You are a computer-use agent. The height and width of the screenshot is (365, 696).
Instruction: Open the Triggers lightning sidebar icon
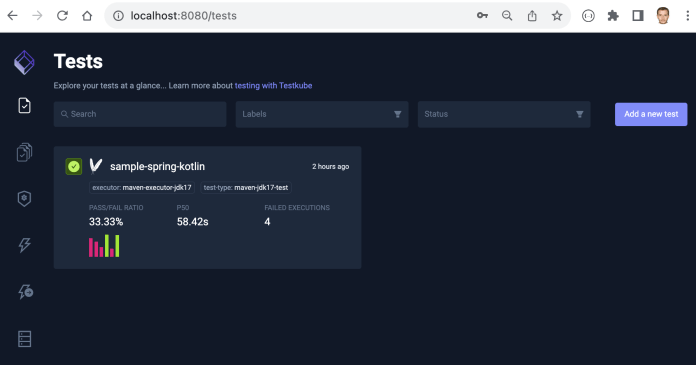[x=24, y=245]
